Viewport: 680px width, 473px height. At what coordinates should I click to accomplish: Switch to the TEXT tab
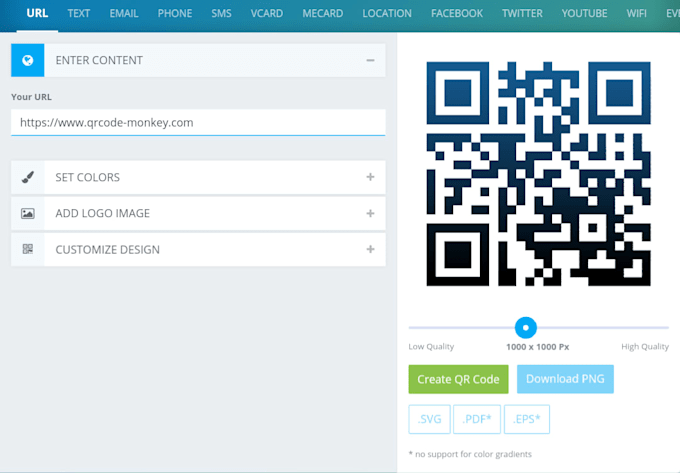[x=78, y=13]
